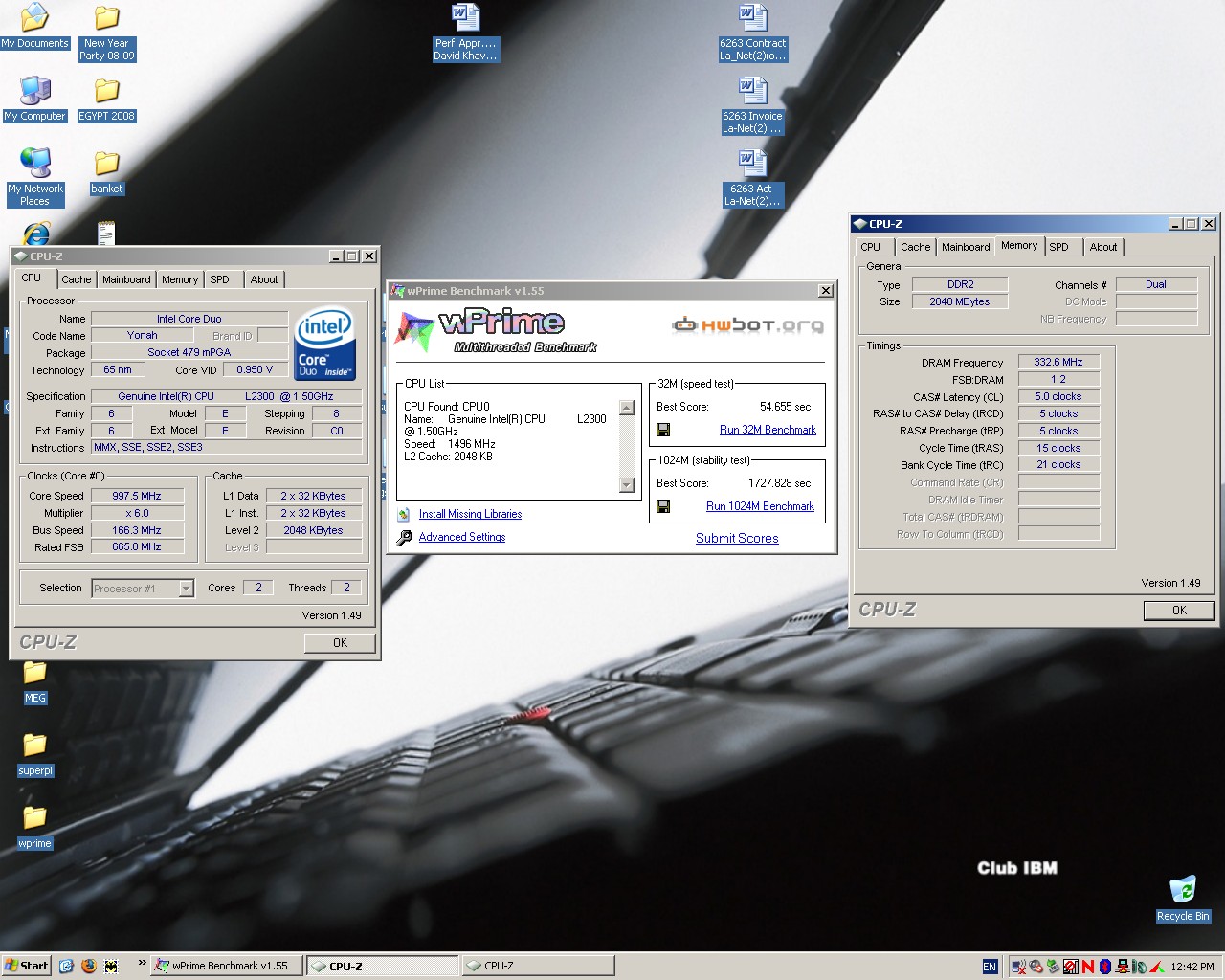Launch Internet Explorer from Quick Launch
The width and height of the screenshot is (1225, 980).
point(66,966)
